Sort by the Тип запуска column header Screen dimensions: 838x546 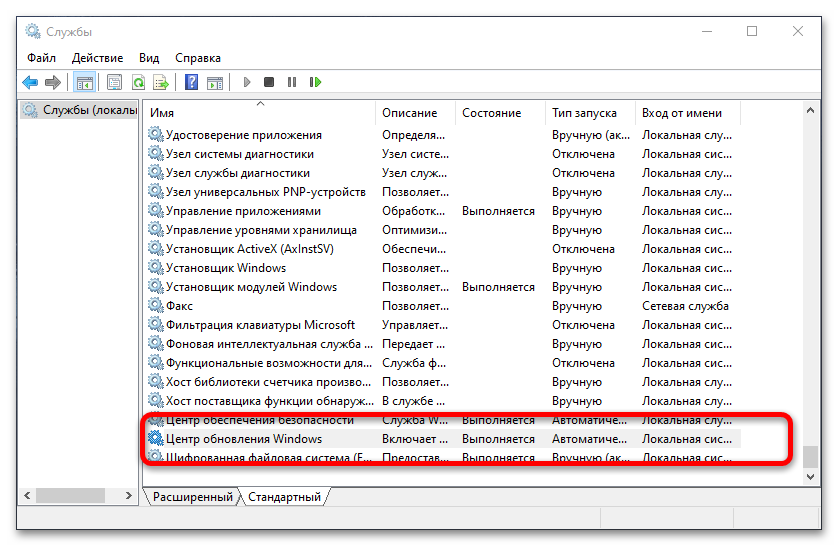pyautogui.click(x=590, y=113)
